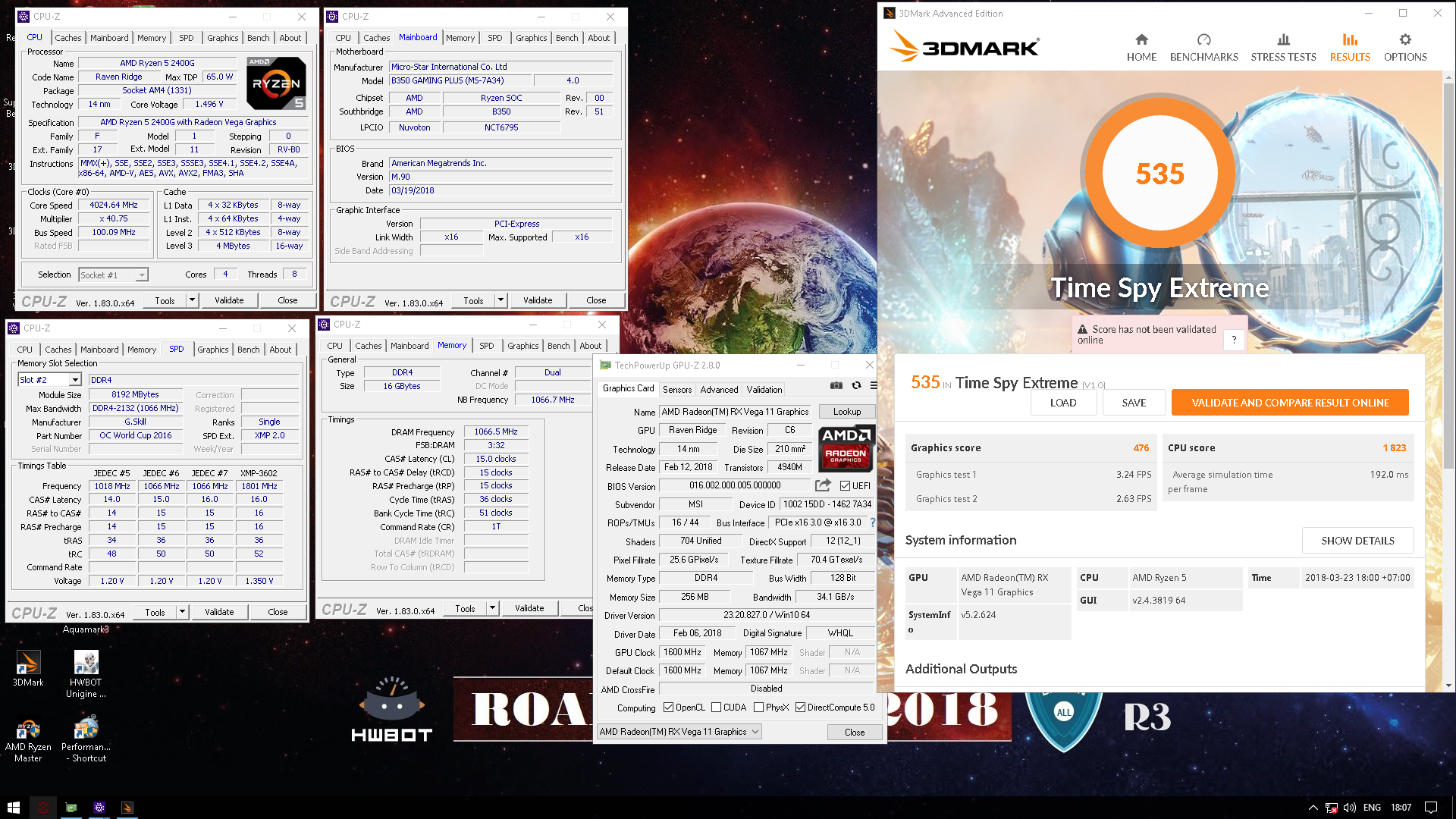
Task: Click the 3DMark scrollbar up arrow
Action: (1448, 77)
